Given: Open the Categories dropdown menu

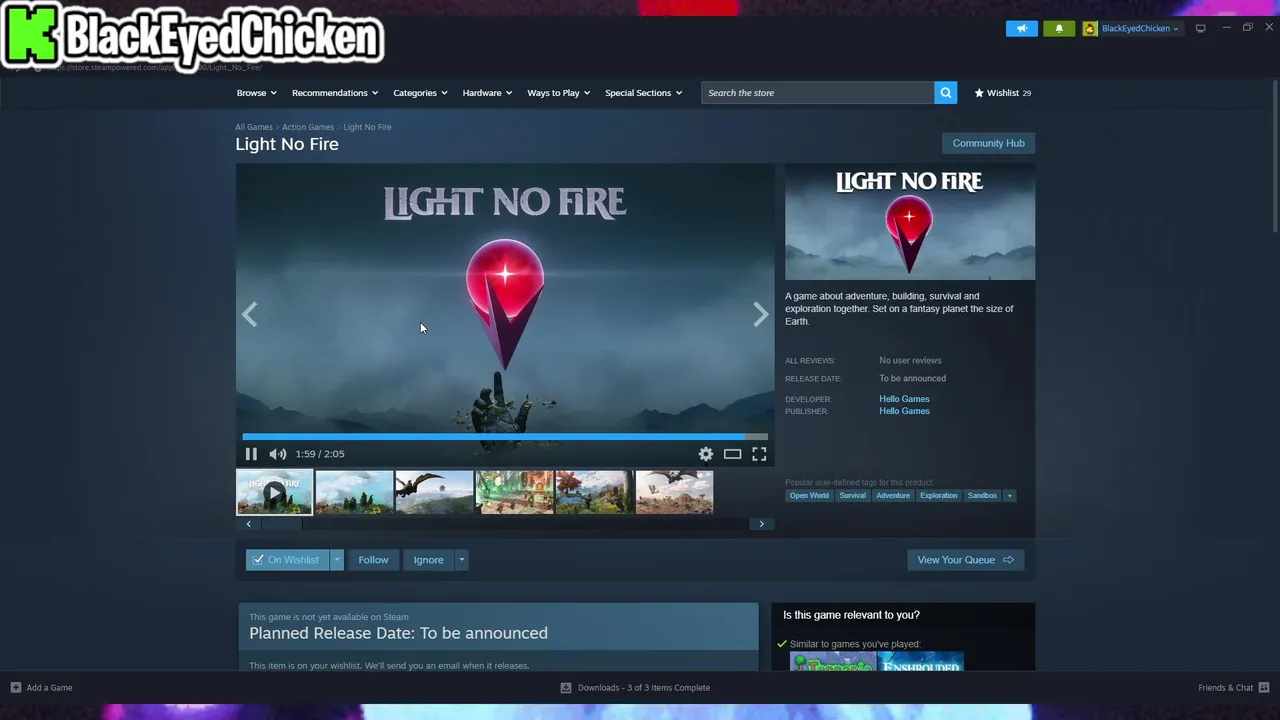Looking at the screenshot, I should tap(420, 93).
